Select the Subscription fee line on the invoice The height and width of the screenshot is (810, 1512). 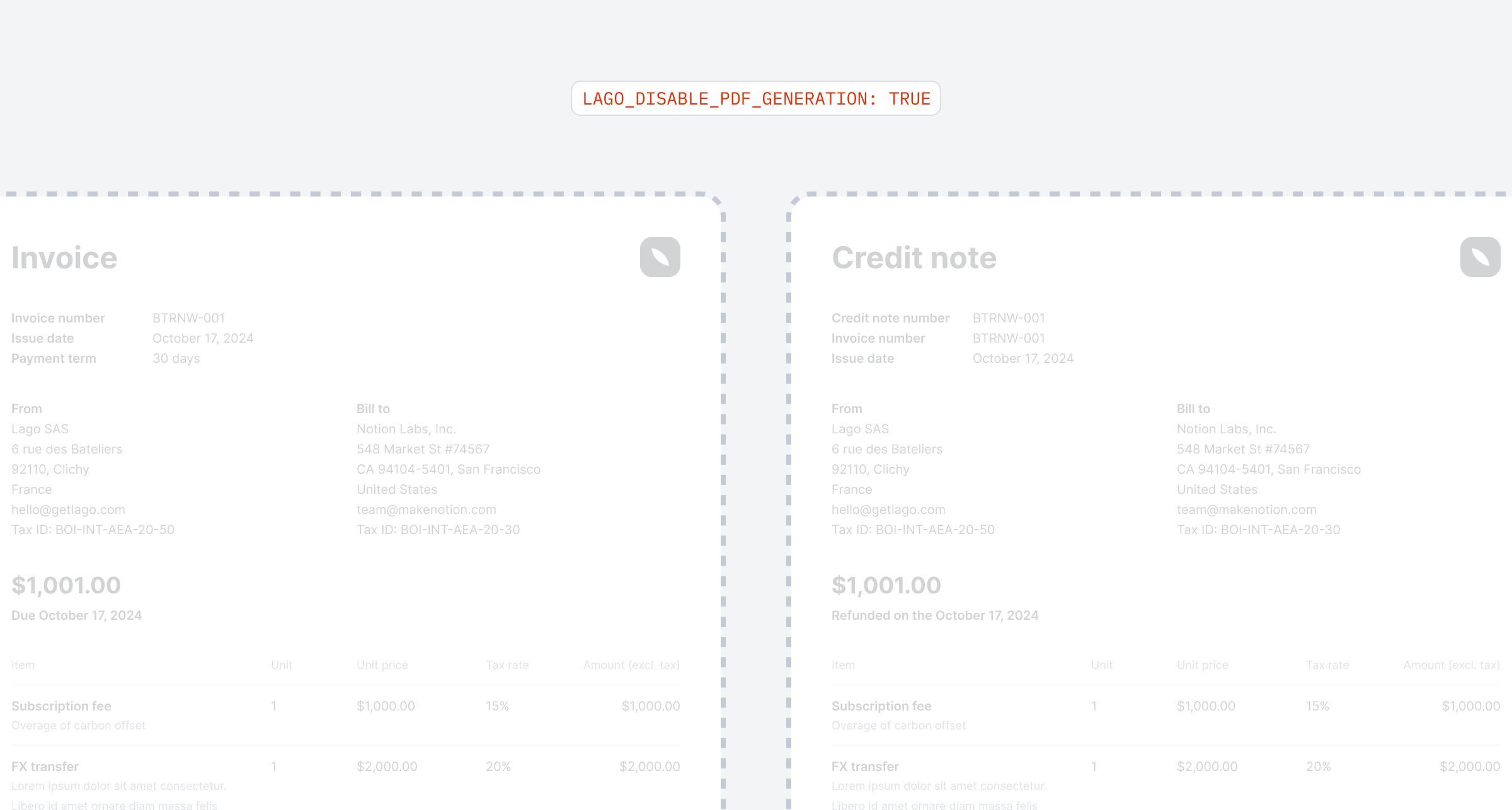point(346,715)
